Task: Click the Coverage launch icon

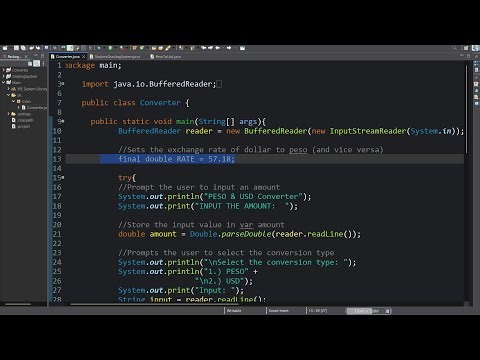Action: (122, 48)
